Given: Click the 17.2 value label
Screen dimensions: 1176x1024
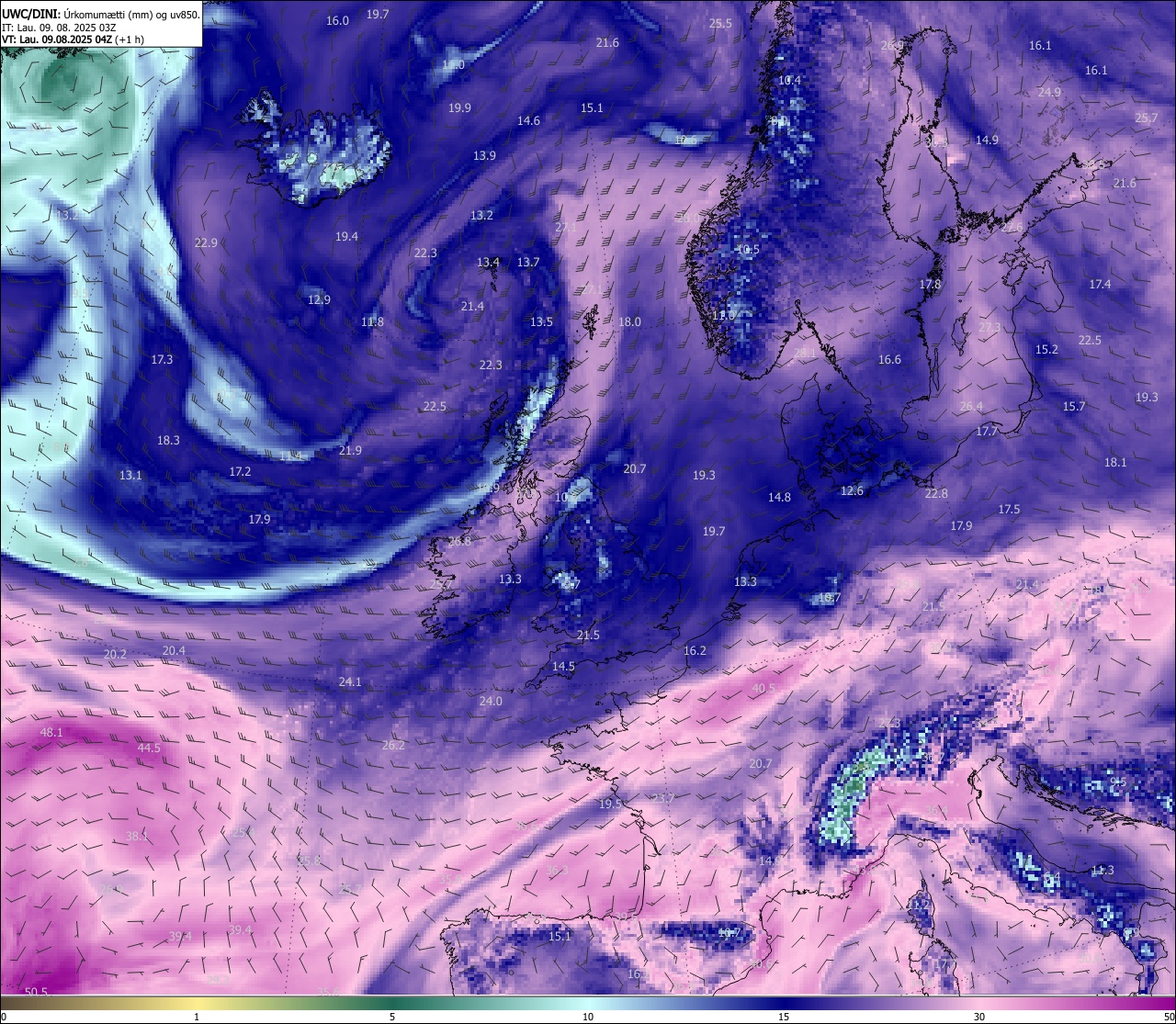Looking at the screenshot, I should (x=240, y=471).
